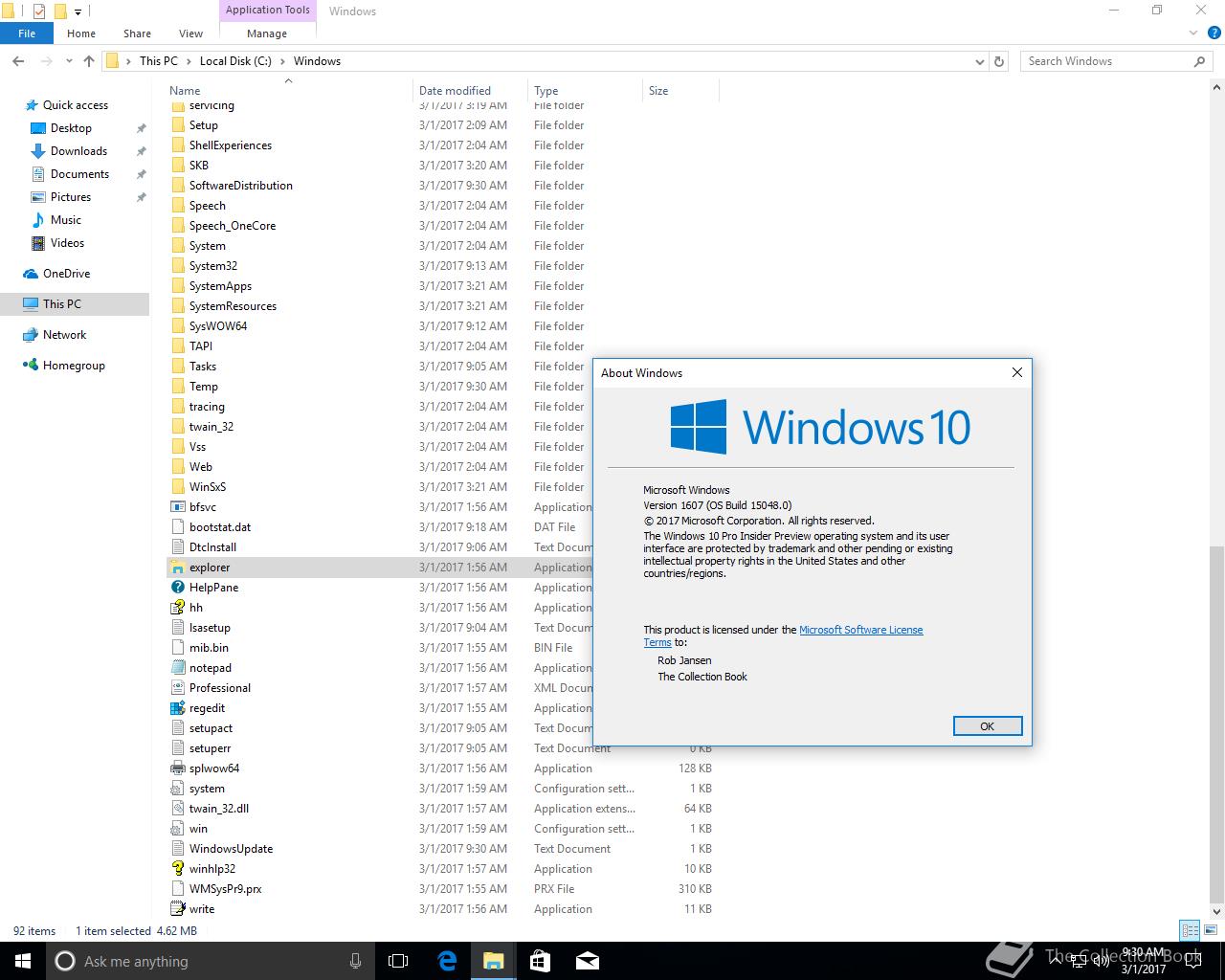Click the Search Windows field
The height and width of the screenshot is (980, 1225).
(1117, 61)
